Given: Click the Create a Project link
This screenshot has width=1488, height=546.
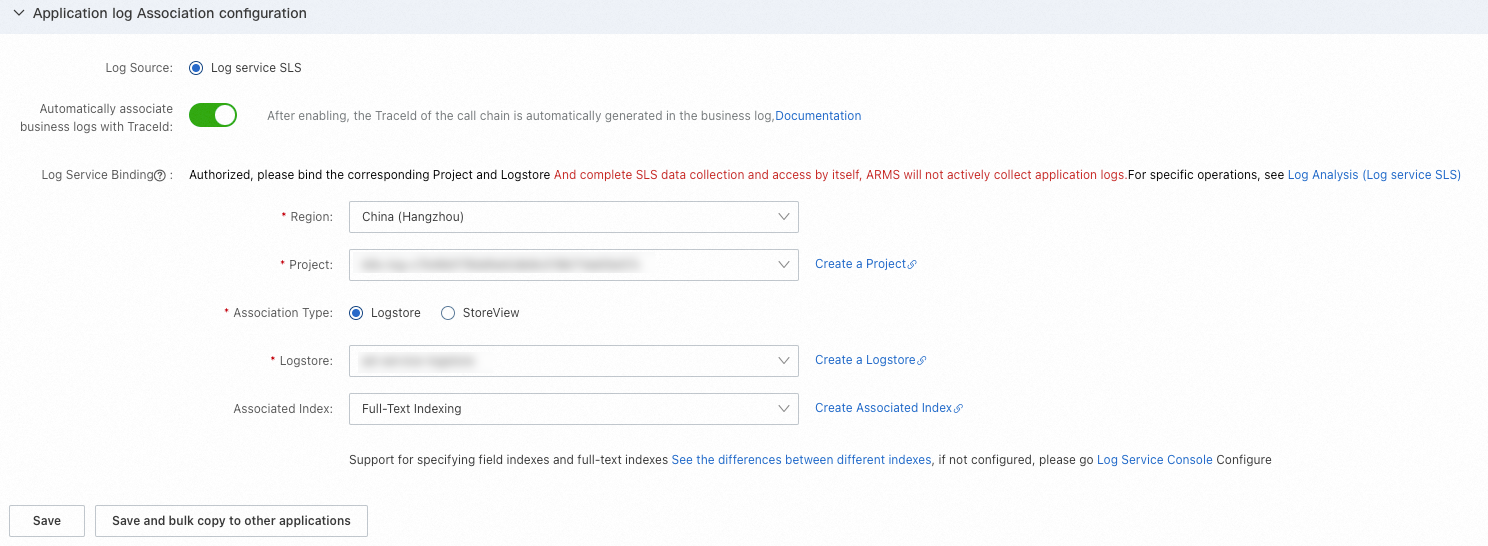Looking at the screenshot, I should coord(860,264).
